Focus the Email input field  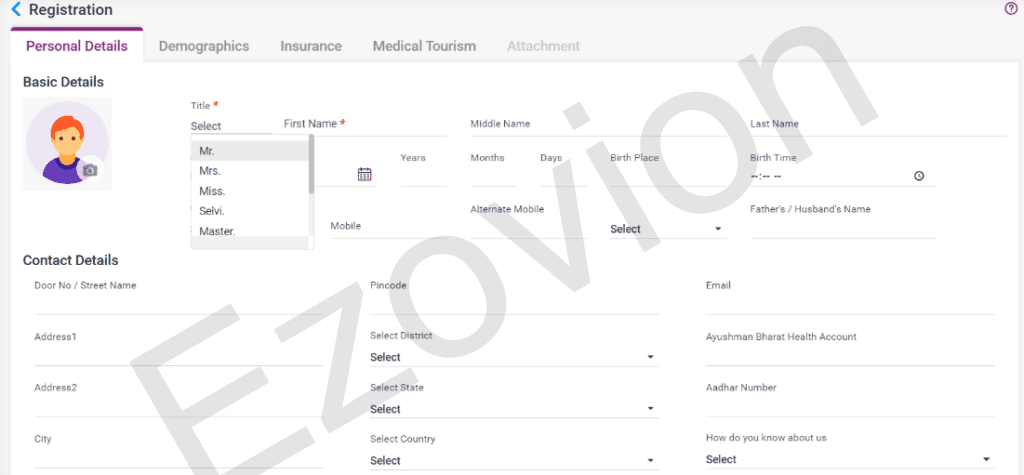[850, 303]
